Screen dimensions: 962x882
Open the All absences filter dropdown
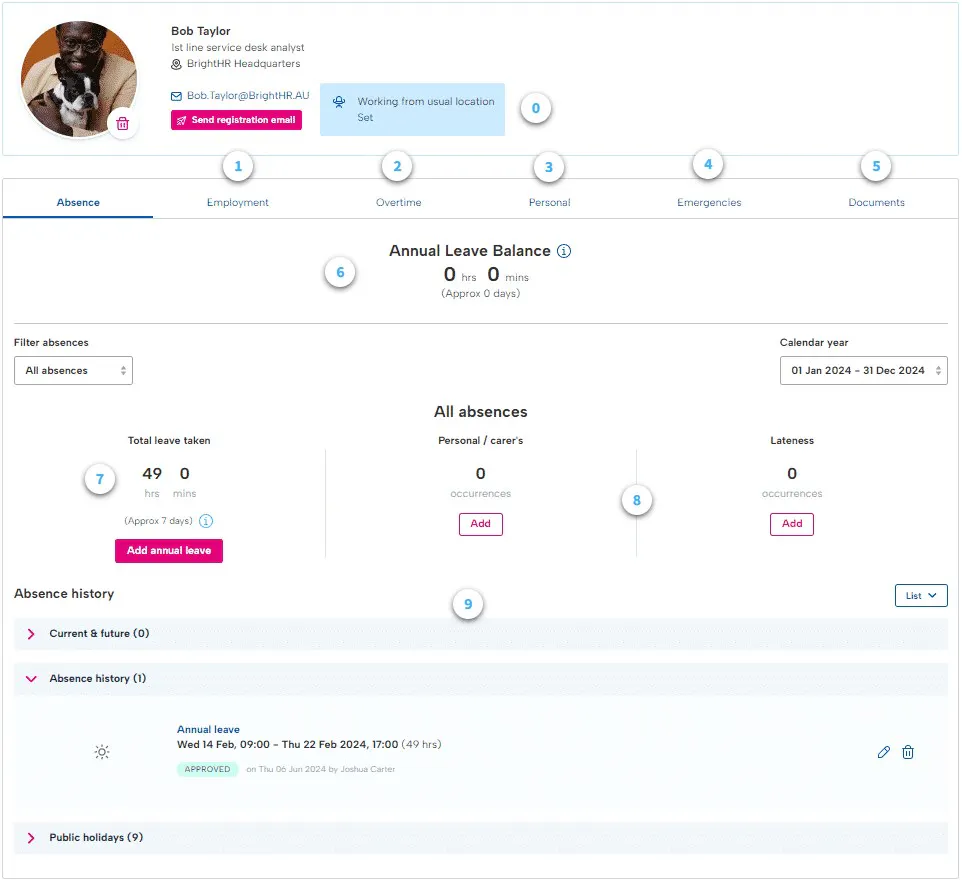point(74,370)
